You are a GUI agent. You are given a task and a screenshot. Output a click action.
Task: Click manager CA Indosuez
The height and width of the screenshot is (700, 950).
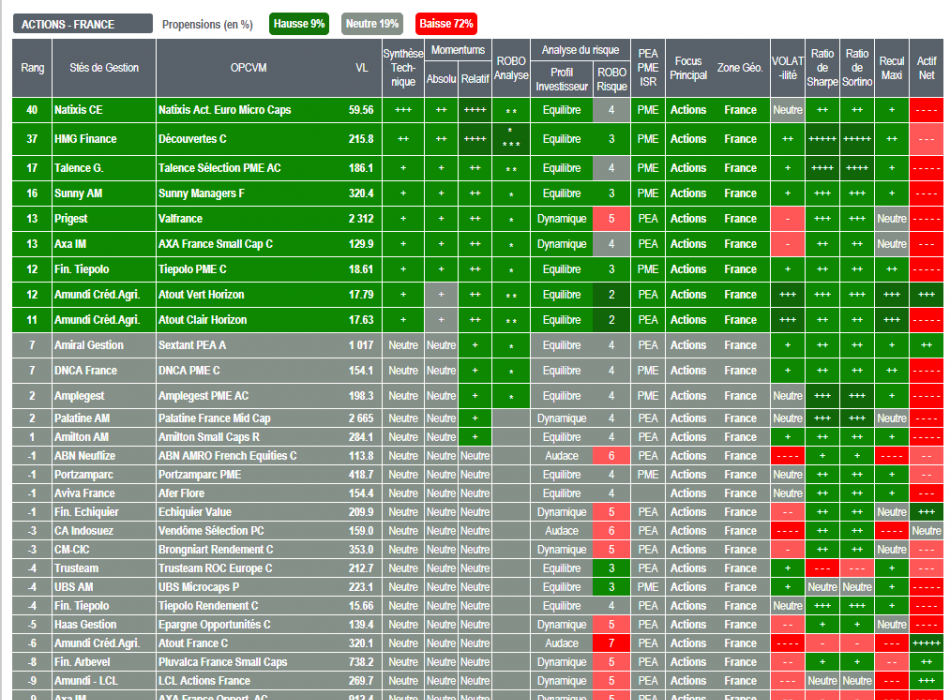click(83, 531)
